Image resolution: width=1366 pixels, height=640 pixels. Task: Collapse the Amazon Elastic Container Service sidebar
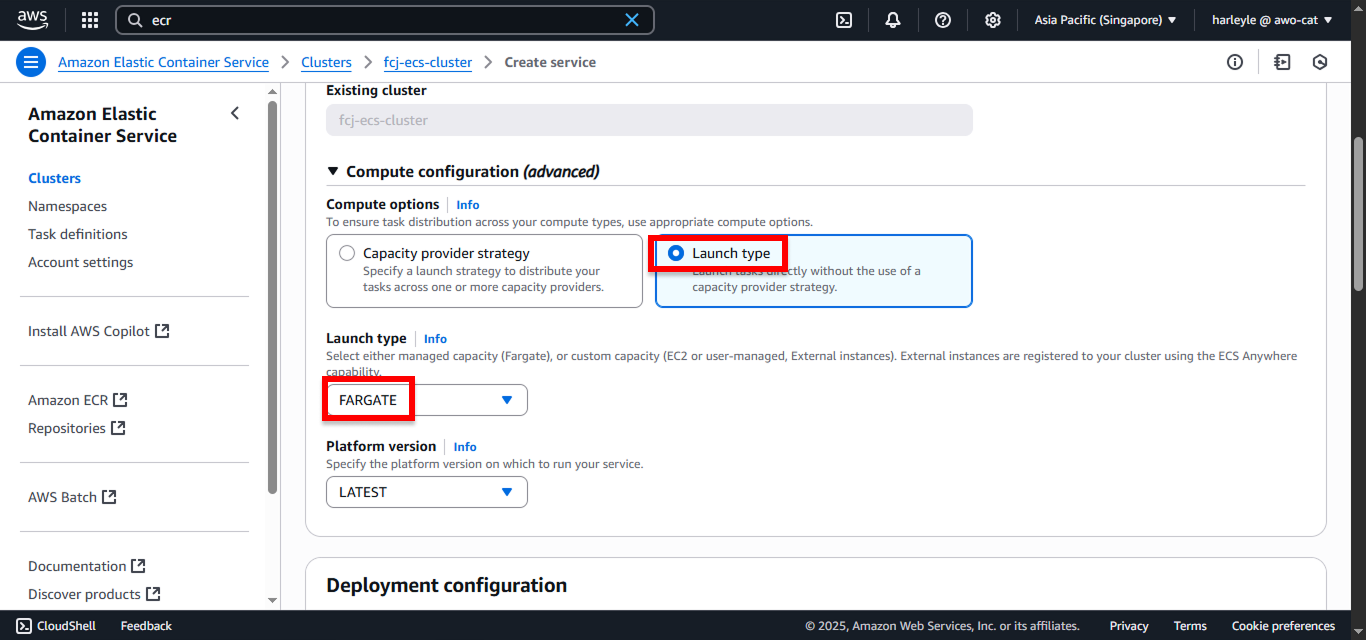(235, 113)
